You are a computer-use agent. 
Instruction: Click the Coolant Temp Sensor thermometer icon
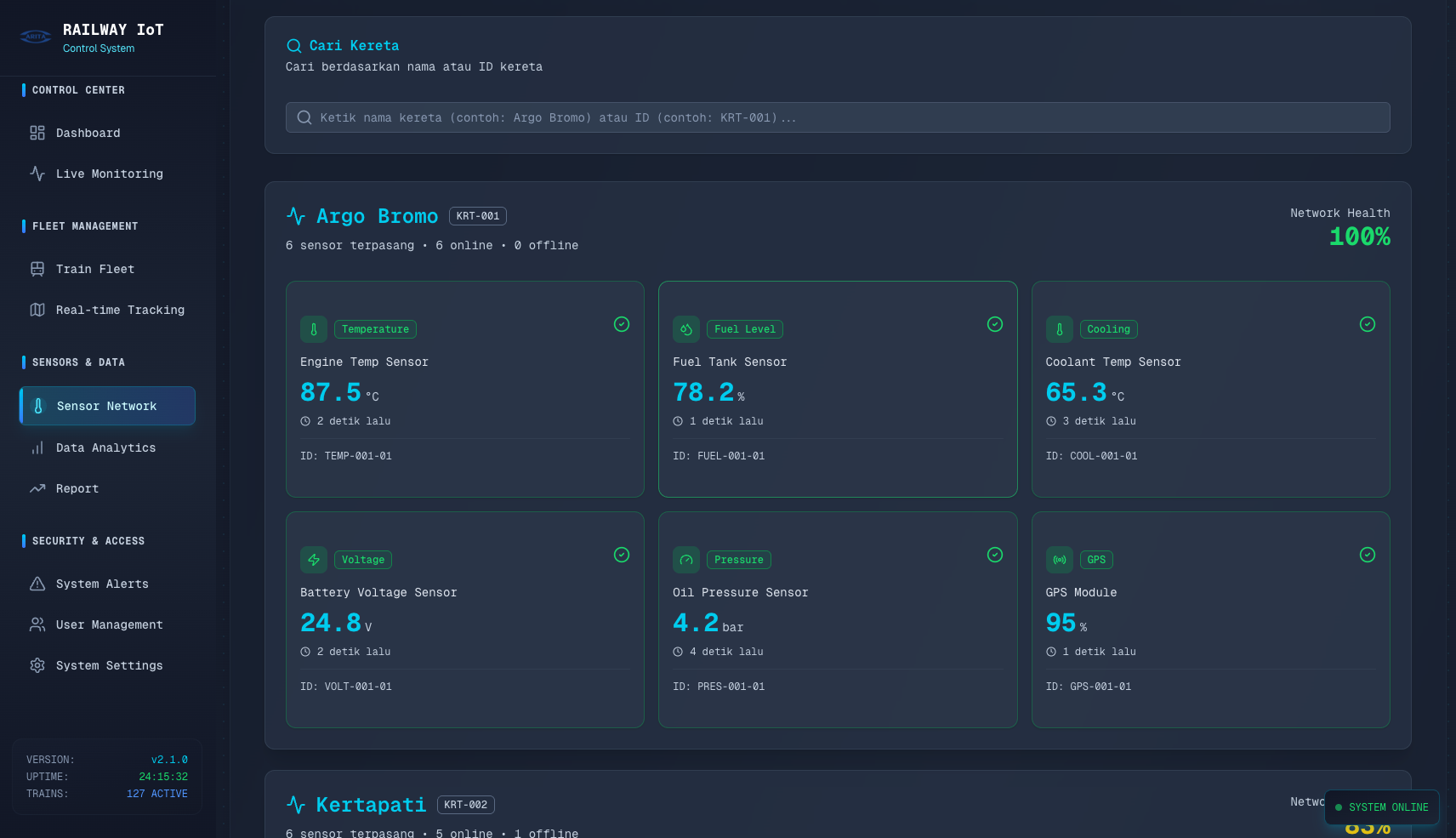tap(1059, 329)
